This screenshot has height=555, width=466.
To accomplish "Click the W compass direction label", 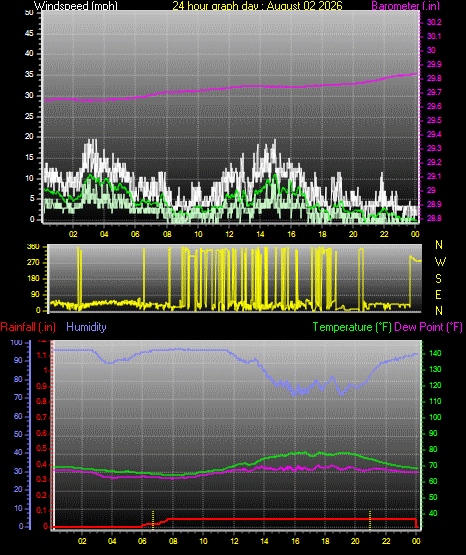I will (440, 262).
